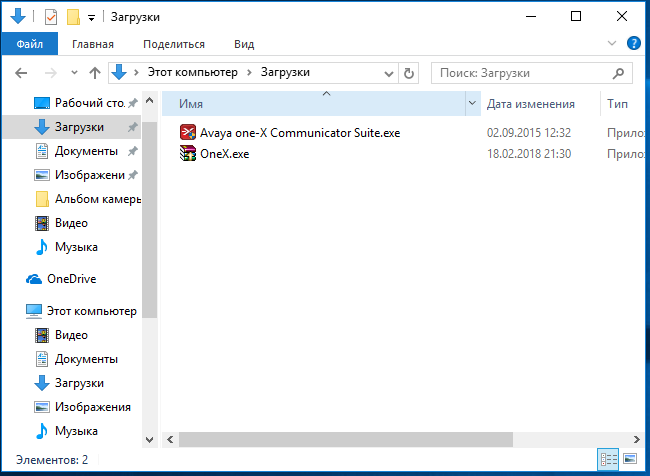The height and width of the screenshot is (476, 650).
Task: Go forward with the right arrow
Action: point(51,73)
